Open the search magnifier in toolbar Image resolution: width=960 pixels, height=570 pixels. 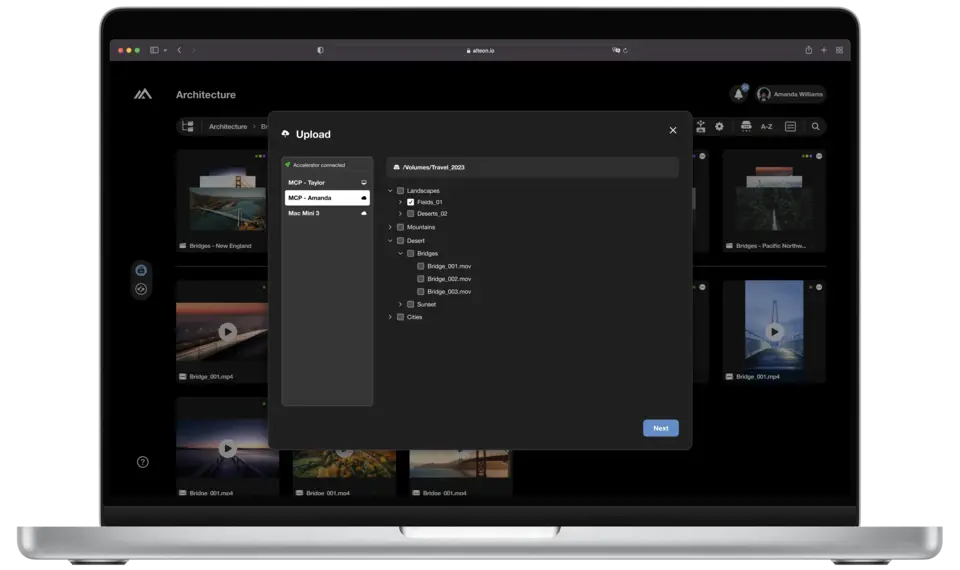pyautogui.click(x=816, y=127)
